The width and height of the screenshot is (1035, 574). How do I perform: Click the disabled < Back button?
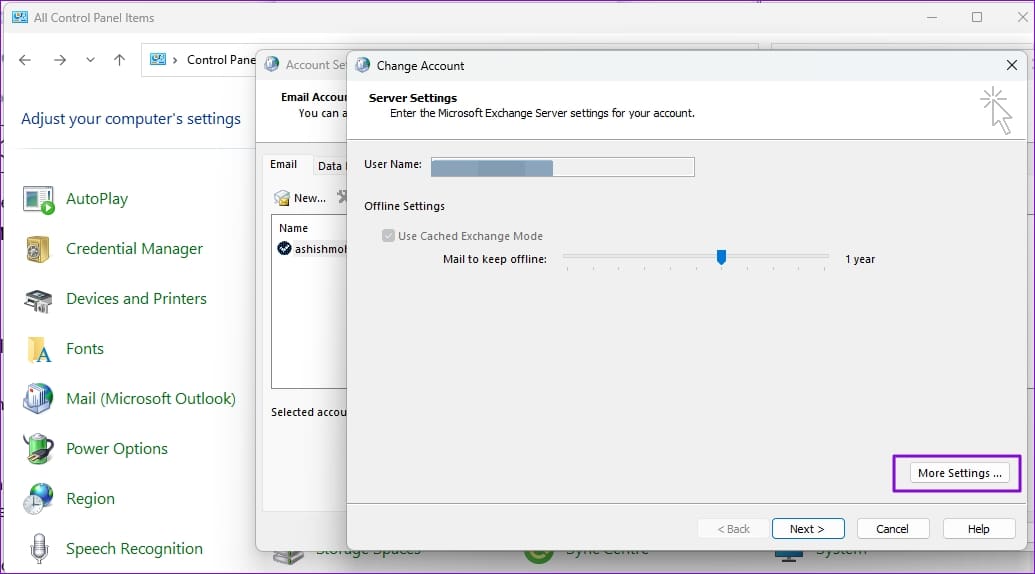(734, 528)
